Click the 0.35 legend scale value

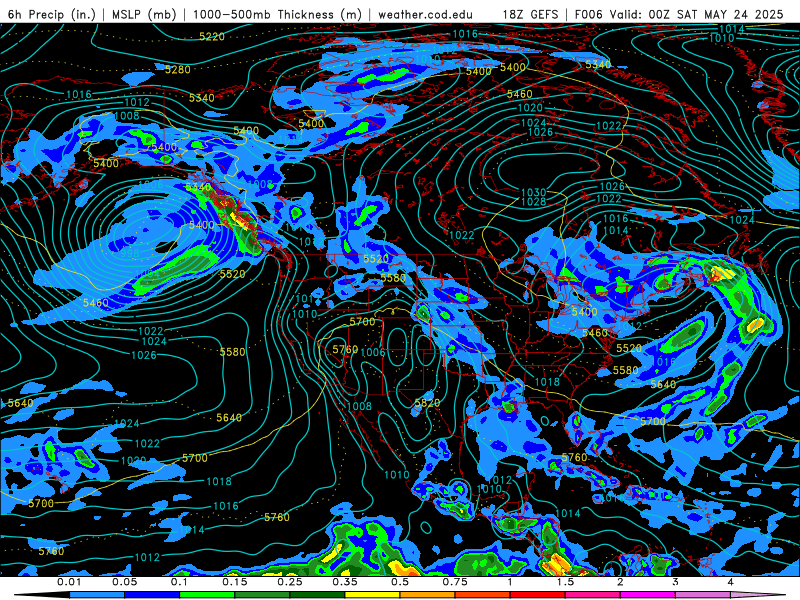(345, 582)
